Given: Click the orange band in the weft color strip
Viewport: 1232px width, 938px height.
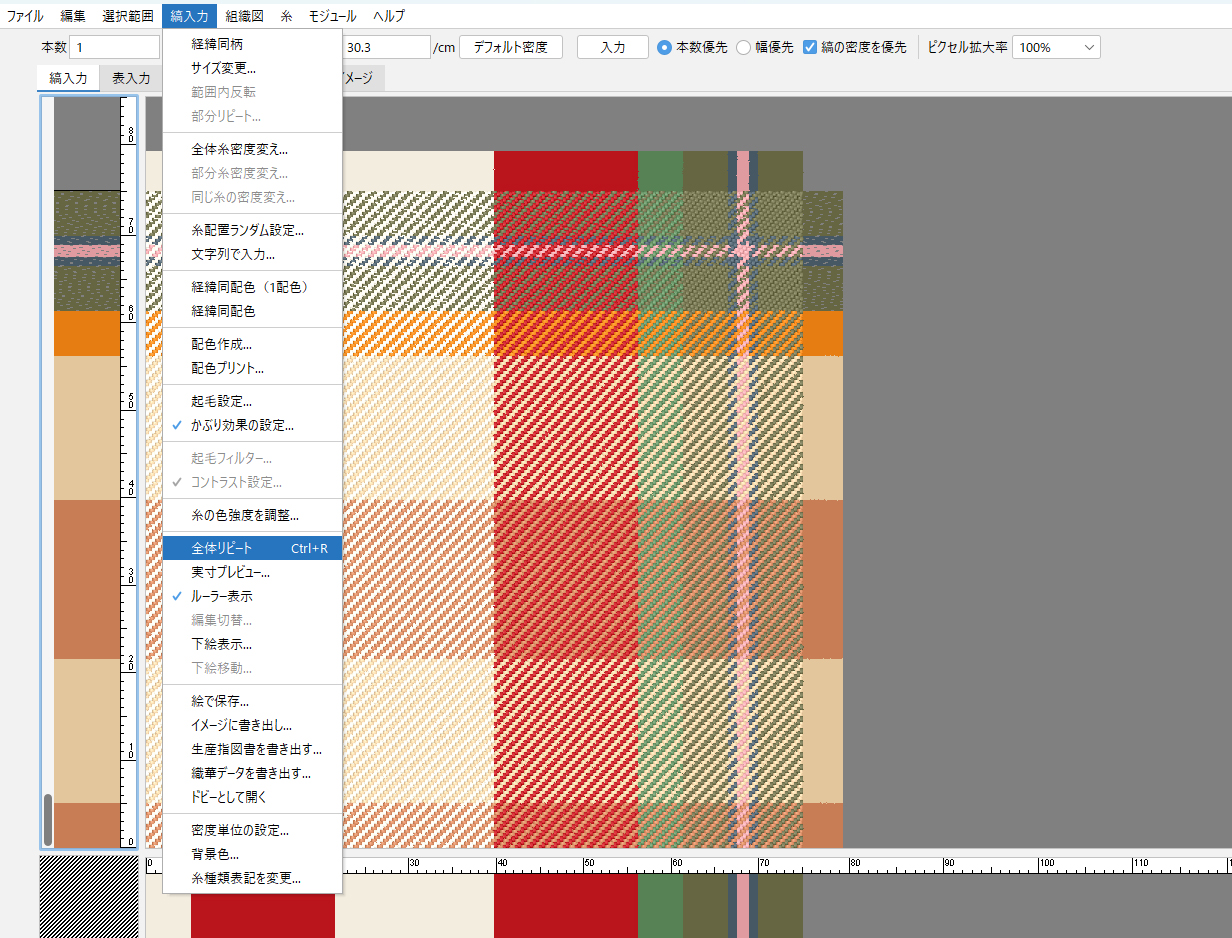Looking at the screenshot, I should tap(87, 334).
